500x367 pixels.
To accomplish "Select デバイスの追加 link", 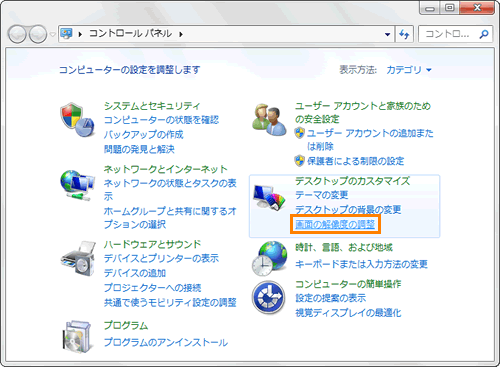I will point(135,273).
